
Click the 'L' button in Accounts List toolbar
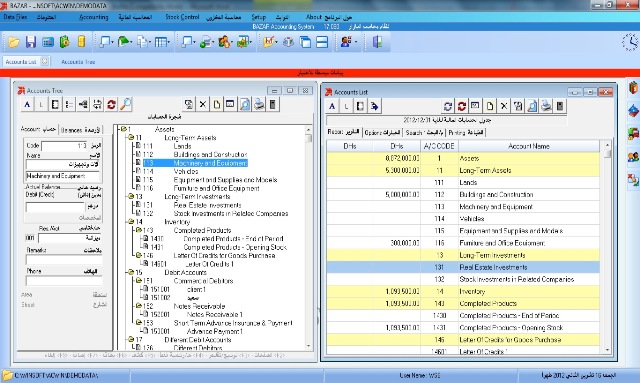[346, 106]
